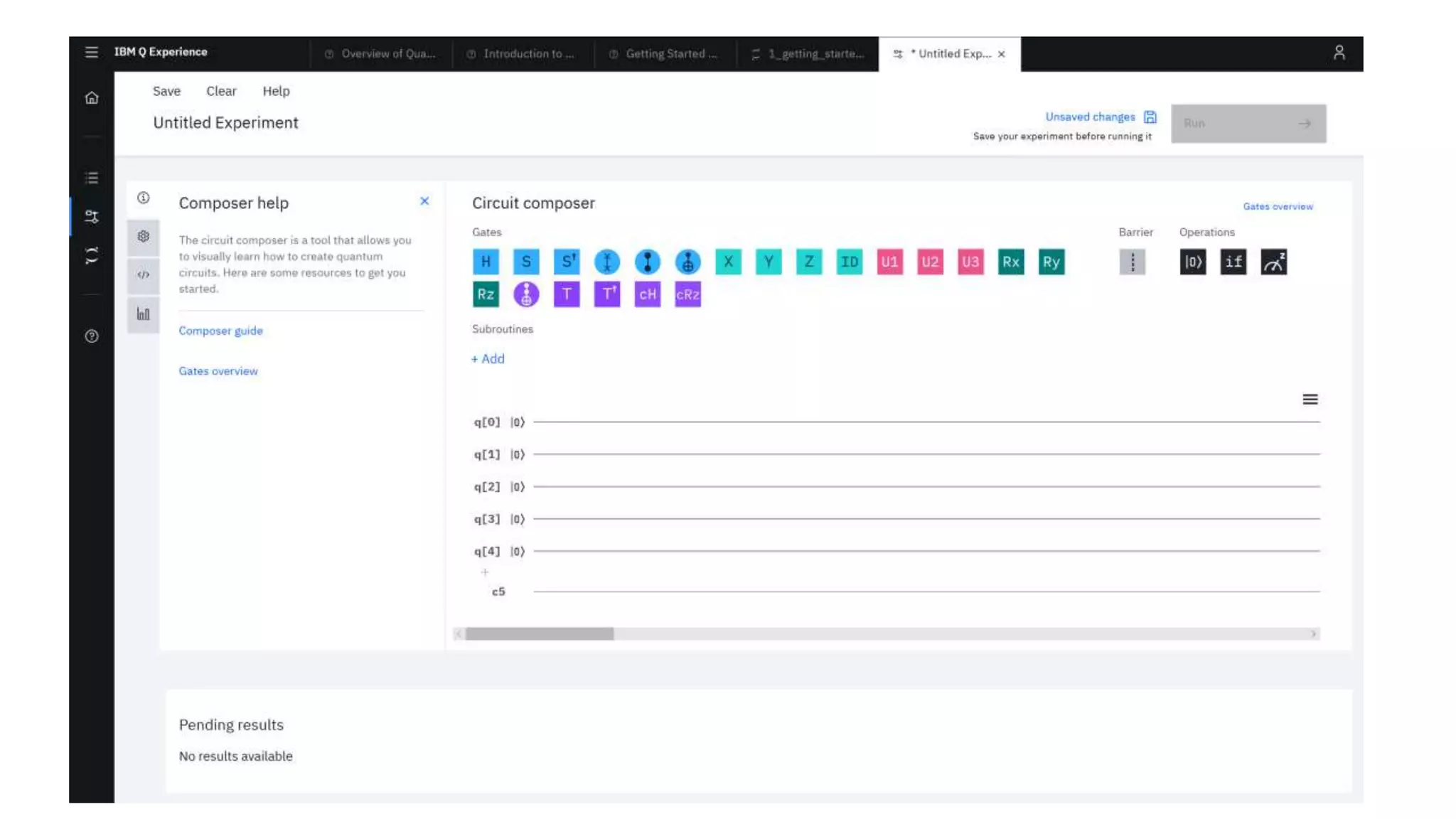Pick the U3 gate
1456x819 pixels.
(970, 262)
